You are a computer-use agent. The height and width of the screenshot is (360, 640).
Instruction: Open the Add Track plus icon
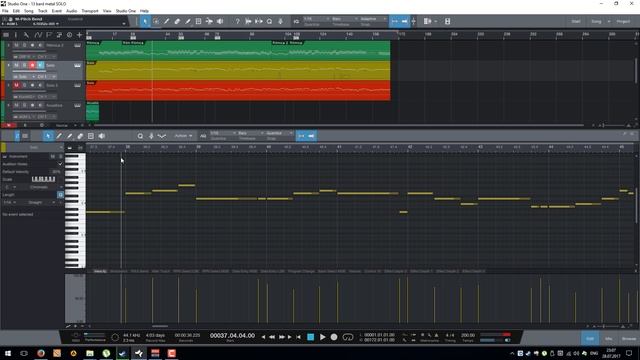[x=79, y=35]
